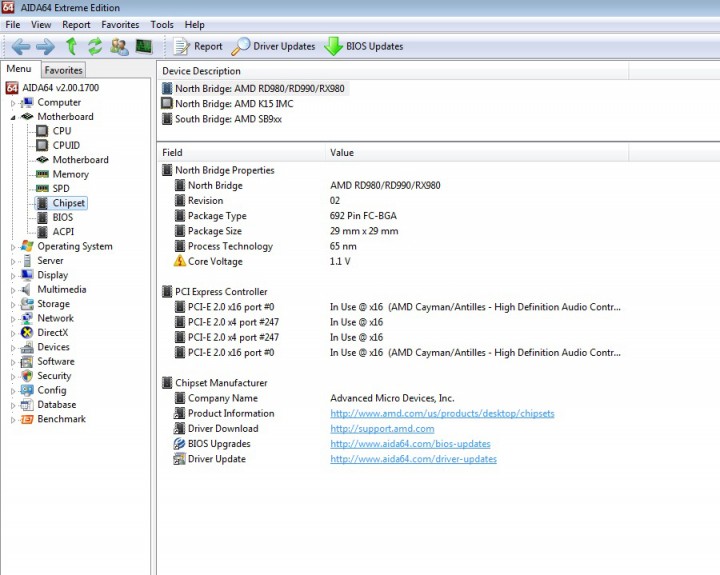Click the Software icon in tree
This screenshot has width=720, height=575.
pos(27,361)
